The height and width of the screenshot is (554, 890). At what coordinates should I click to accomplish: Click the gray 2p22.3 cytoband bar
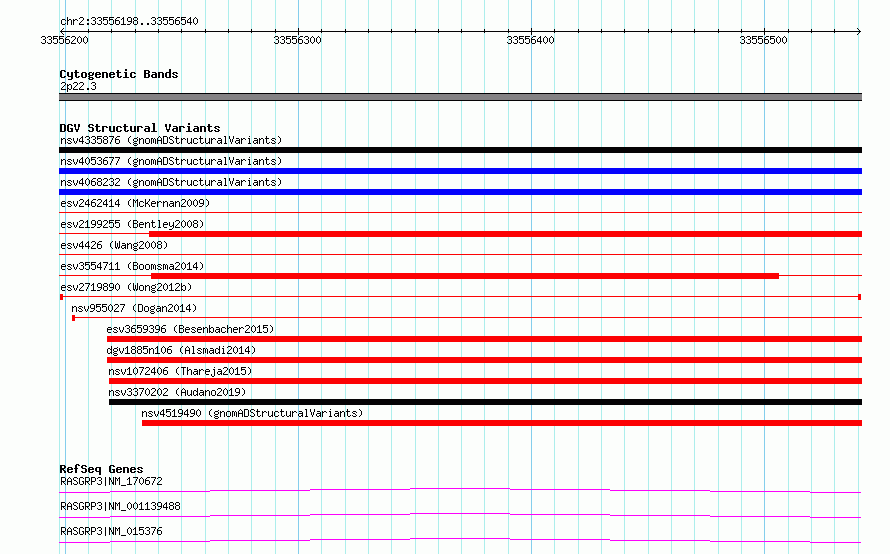coord(460,97)
